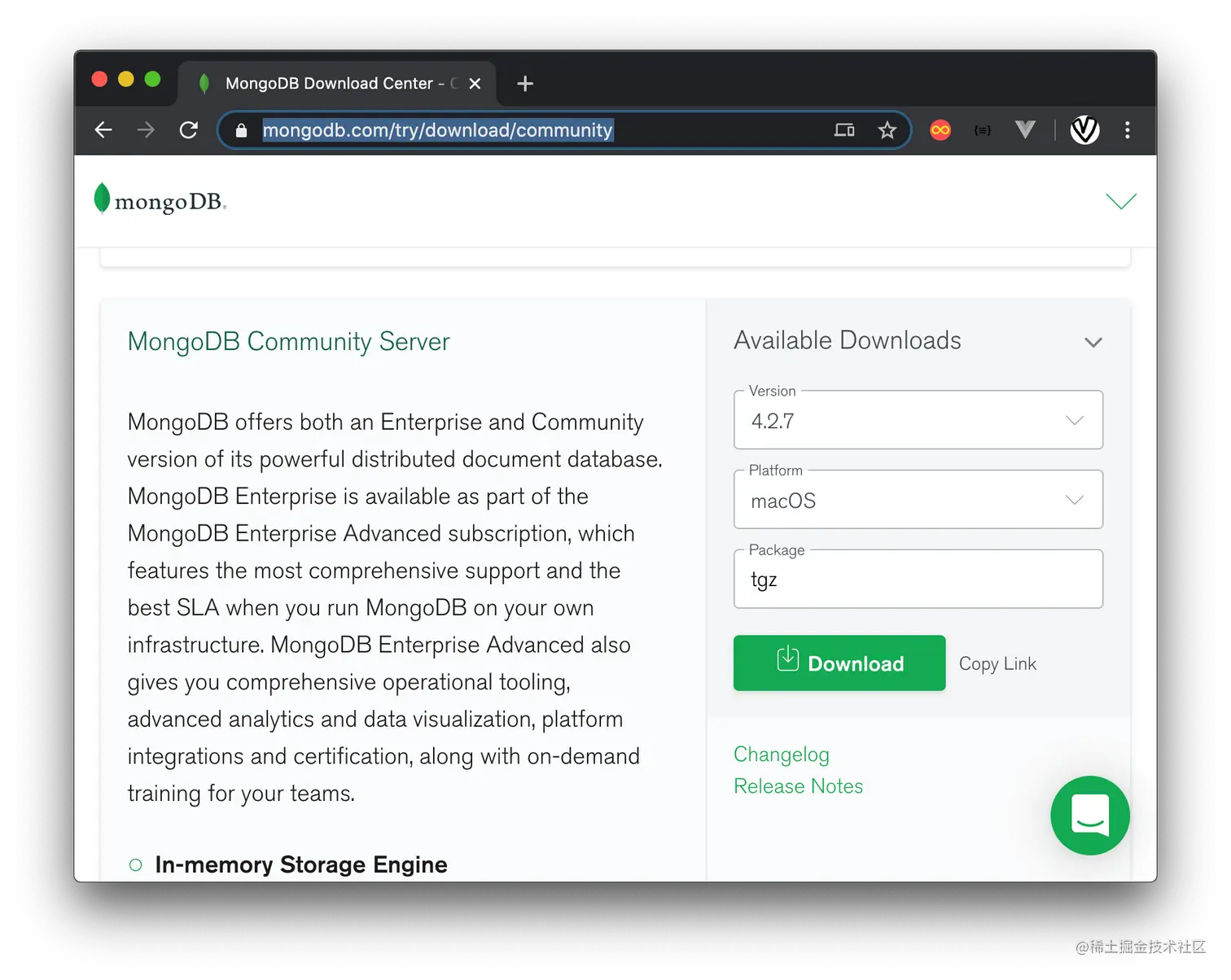Select the MongoDB Download Center tab
Viewport: 1231px width, 980px height.
(337, 83)
